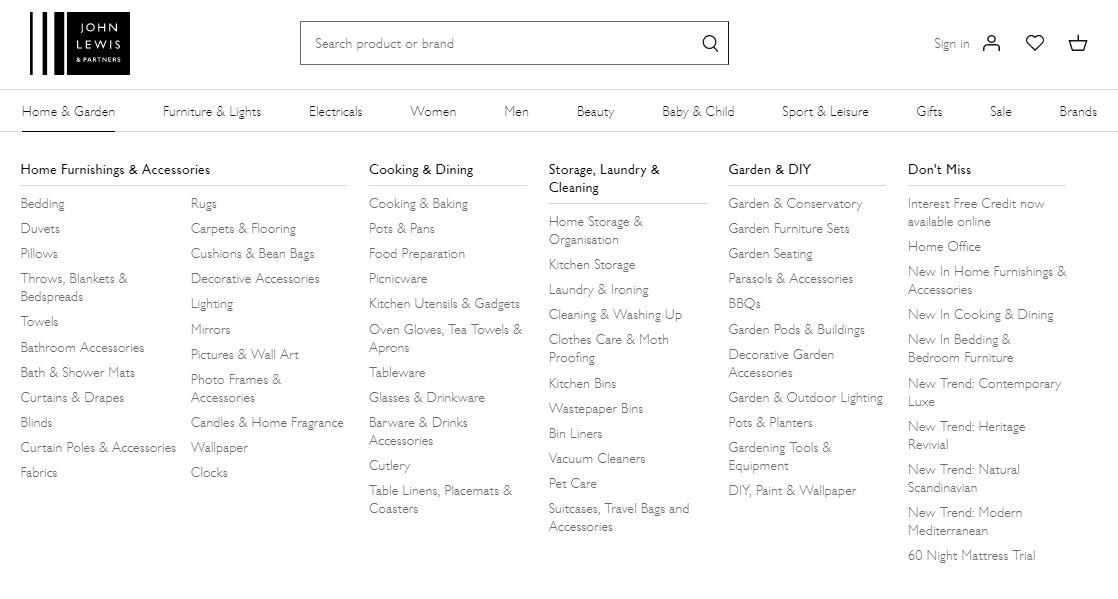1118x599 pixels.
Task: Open the Baby & Child menu
Action: 698,112
